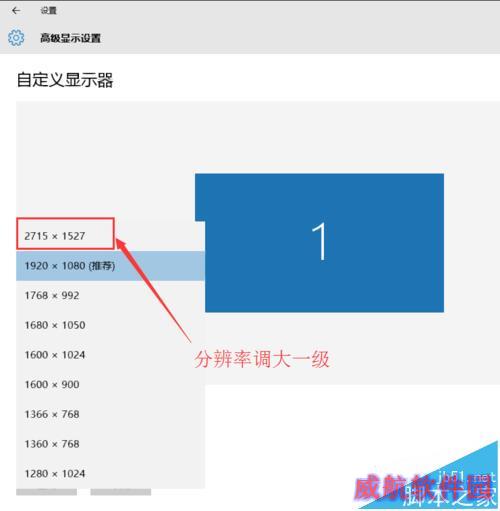Click the second gray button below the list
500x511 pixels.
pos(121,492)
